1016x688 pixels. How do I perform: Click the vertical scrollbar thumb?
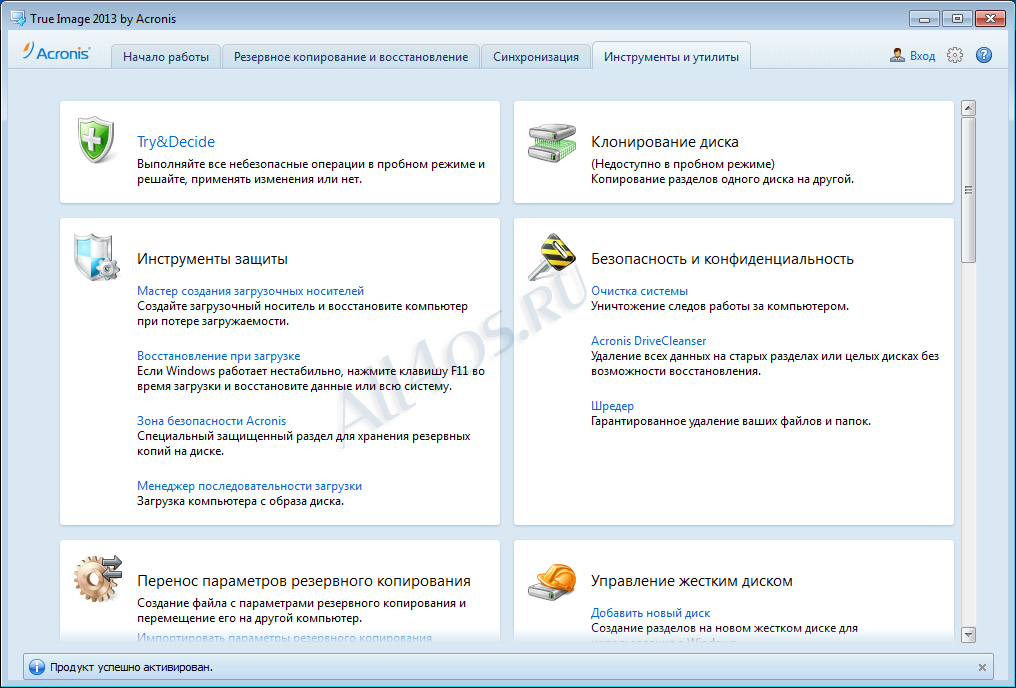(968, 189)
